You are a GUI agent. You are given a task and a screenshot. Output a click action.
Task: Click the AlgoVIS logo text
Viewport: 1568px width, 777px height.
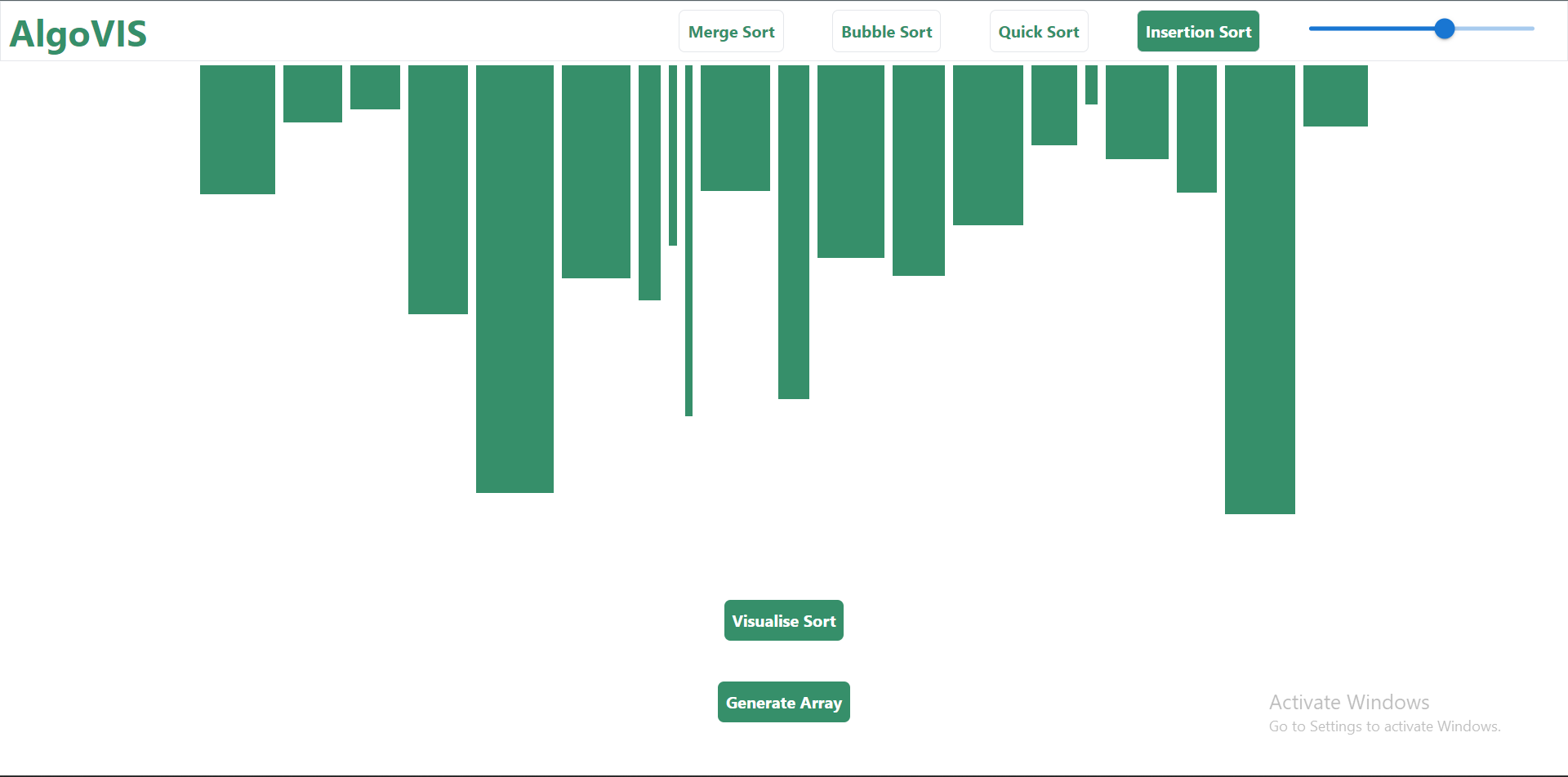[x=78, y=33]
